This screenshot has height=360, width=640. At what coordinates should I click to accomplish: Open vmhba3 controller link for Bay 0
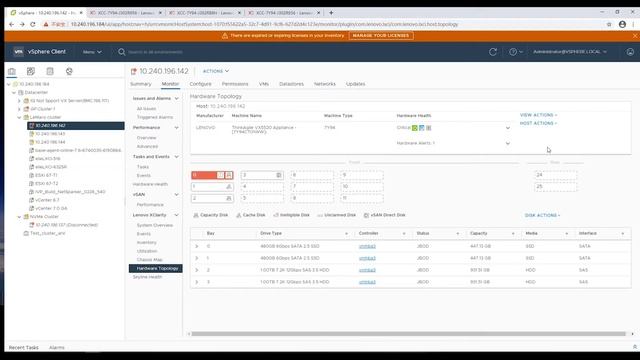(367, 247)
